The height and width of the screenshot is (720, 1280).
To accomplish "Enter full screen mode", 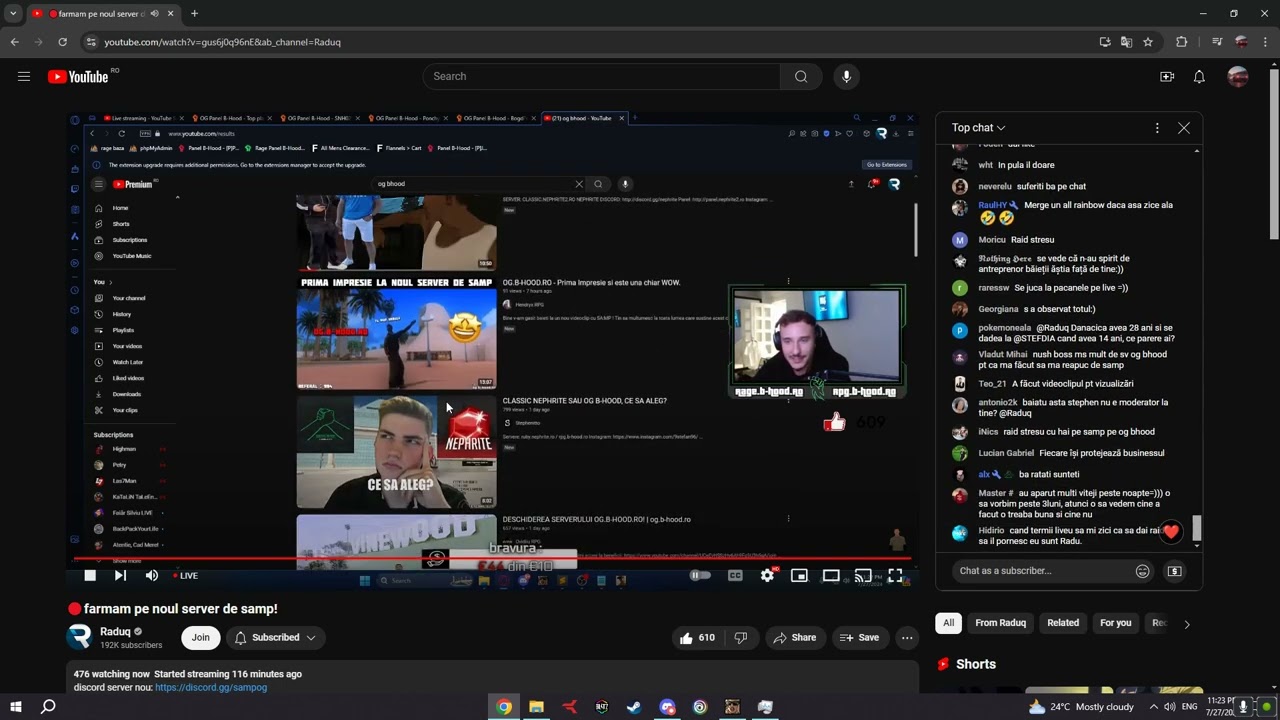I will [x=895, y=575].
